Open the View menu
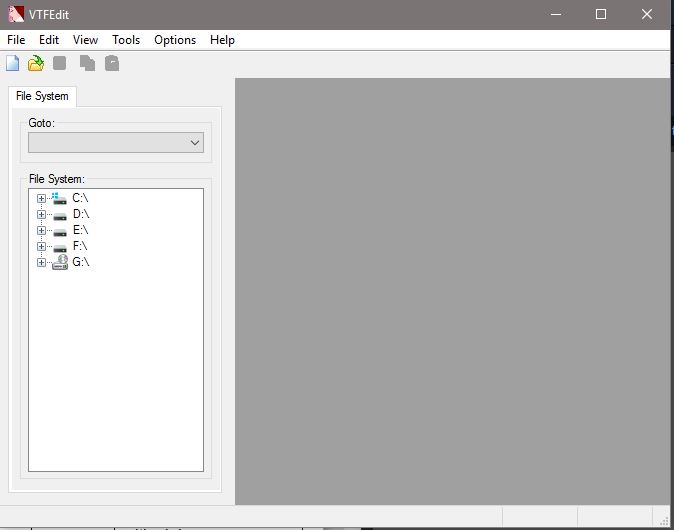Image resolution: width=674 pixels, height=530 pixels. (85, 40)
